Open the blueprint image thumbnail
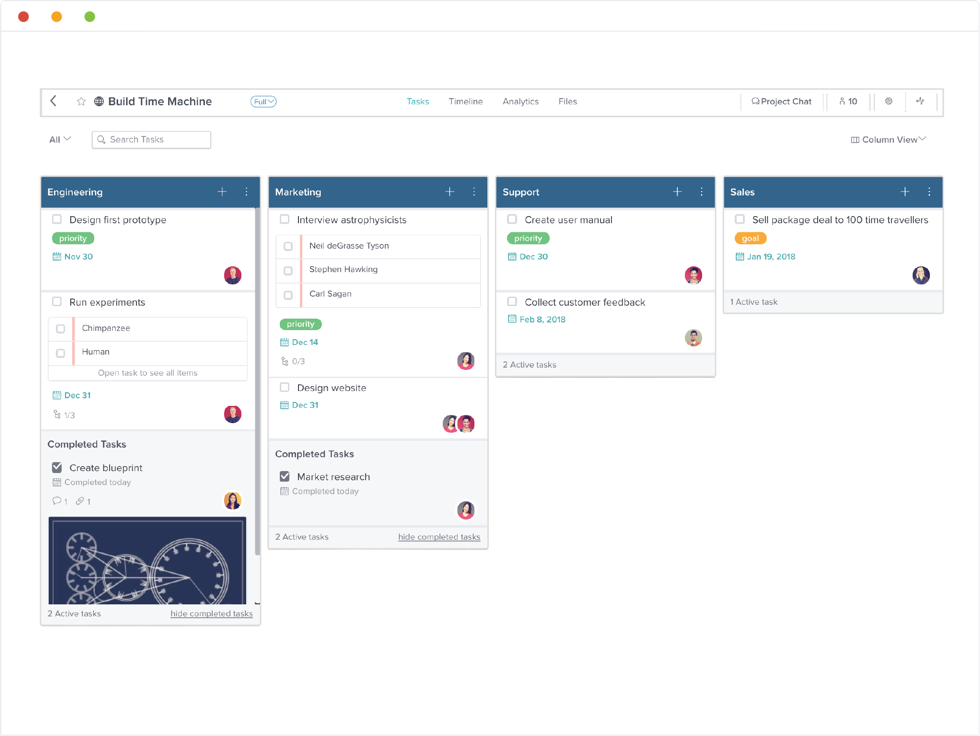The height and width of the screenshot is (736, 980). pos(147,562)
